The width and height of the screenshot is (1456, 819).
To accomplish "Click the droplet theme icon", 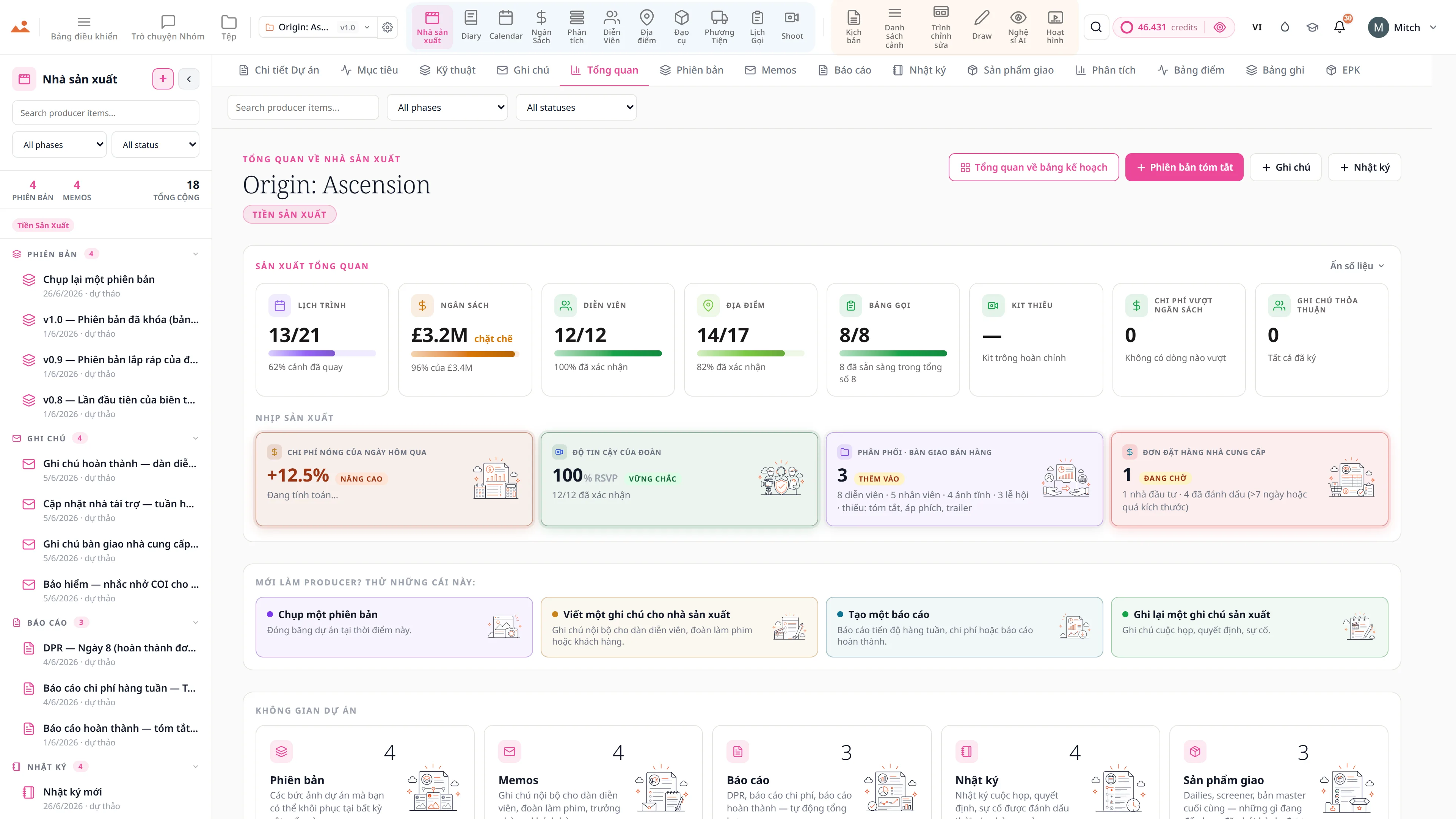I will pos(1285,27).
